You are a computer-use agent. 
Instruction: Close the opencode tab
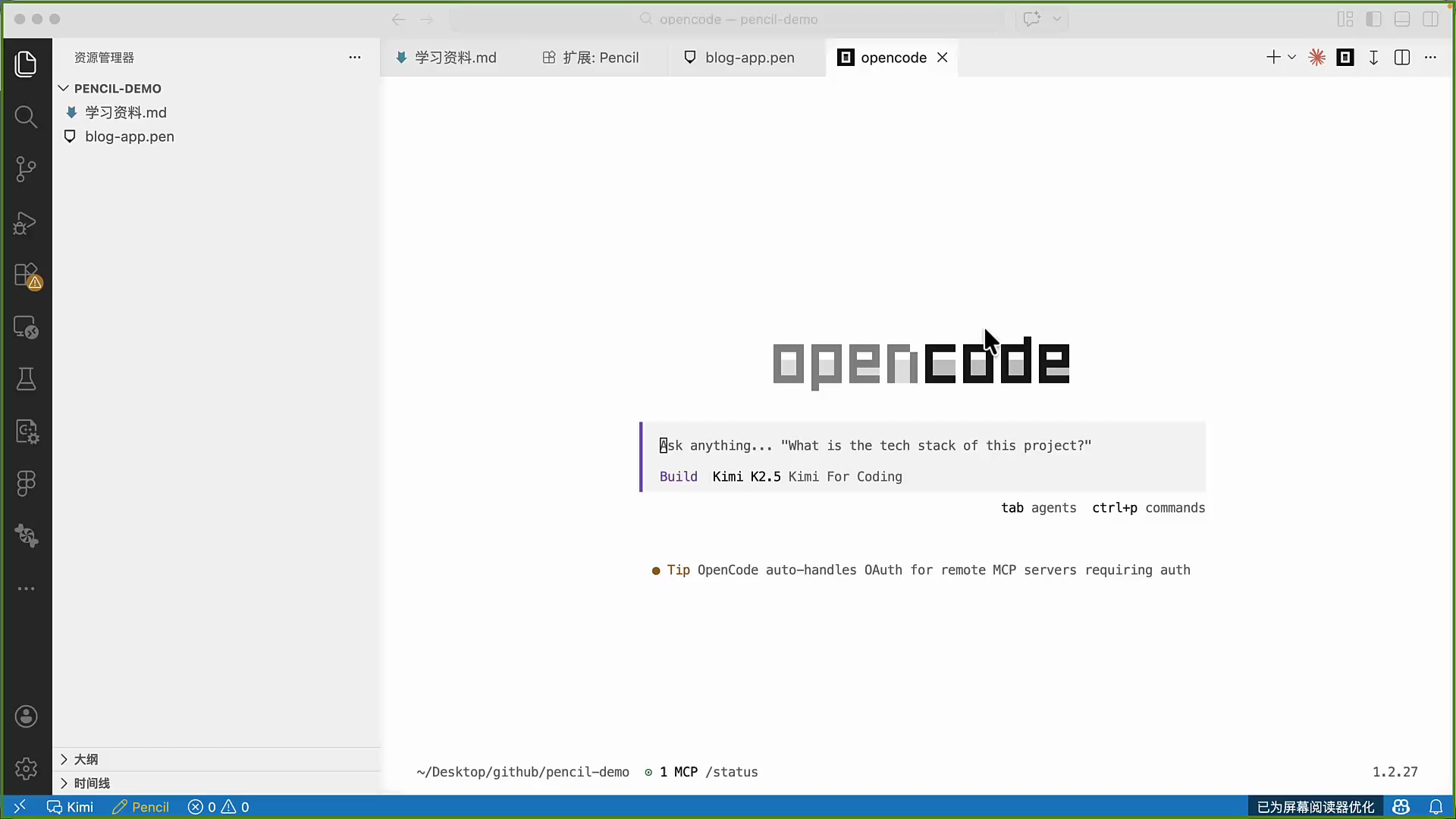(943, 58)
